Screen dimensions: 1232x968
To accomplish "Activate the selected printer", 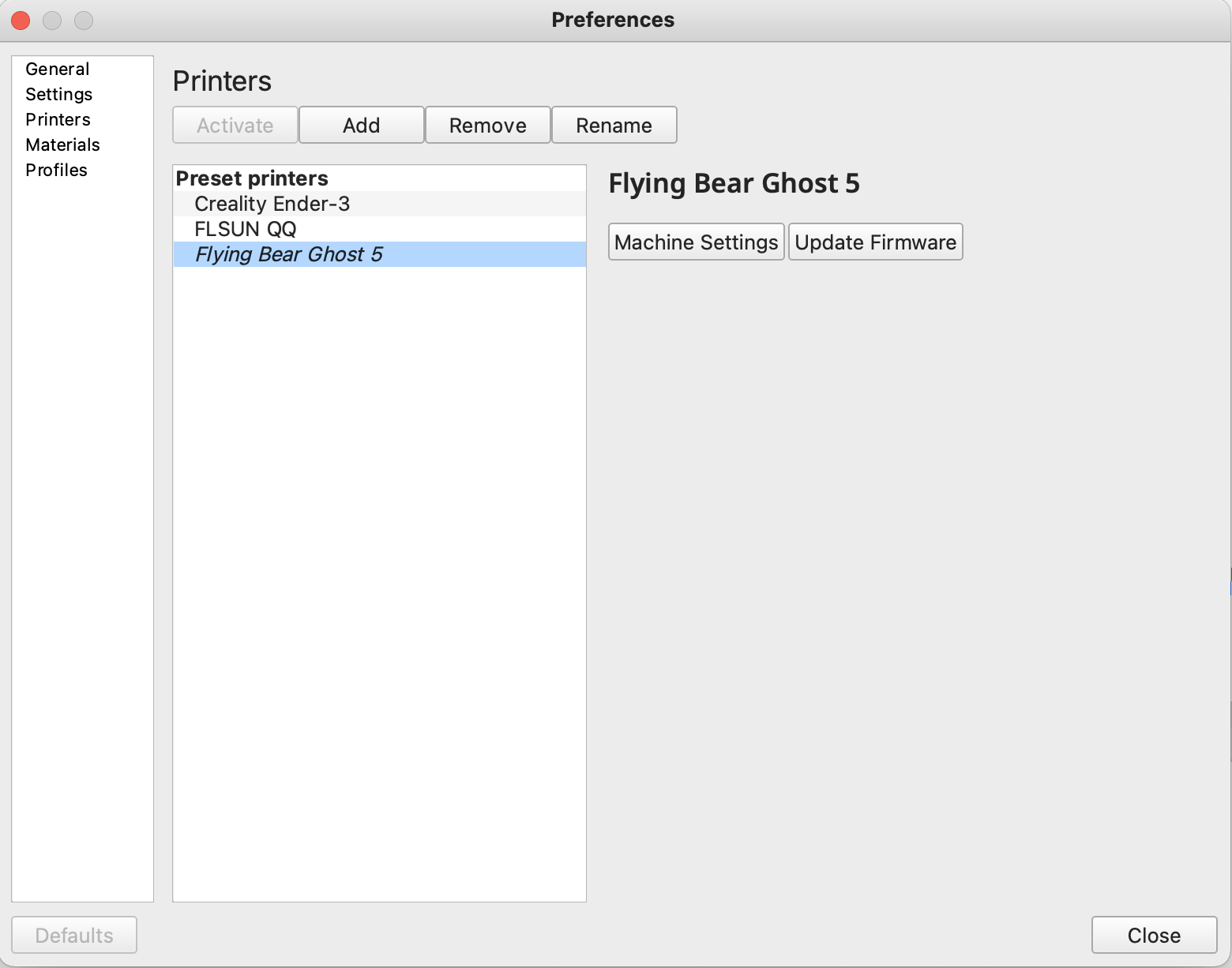I will click(235, 125).
